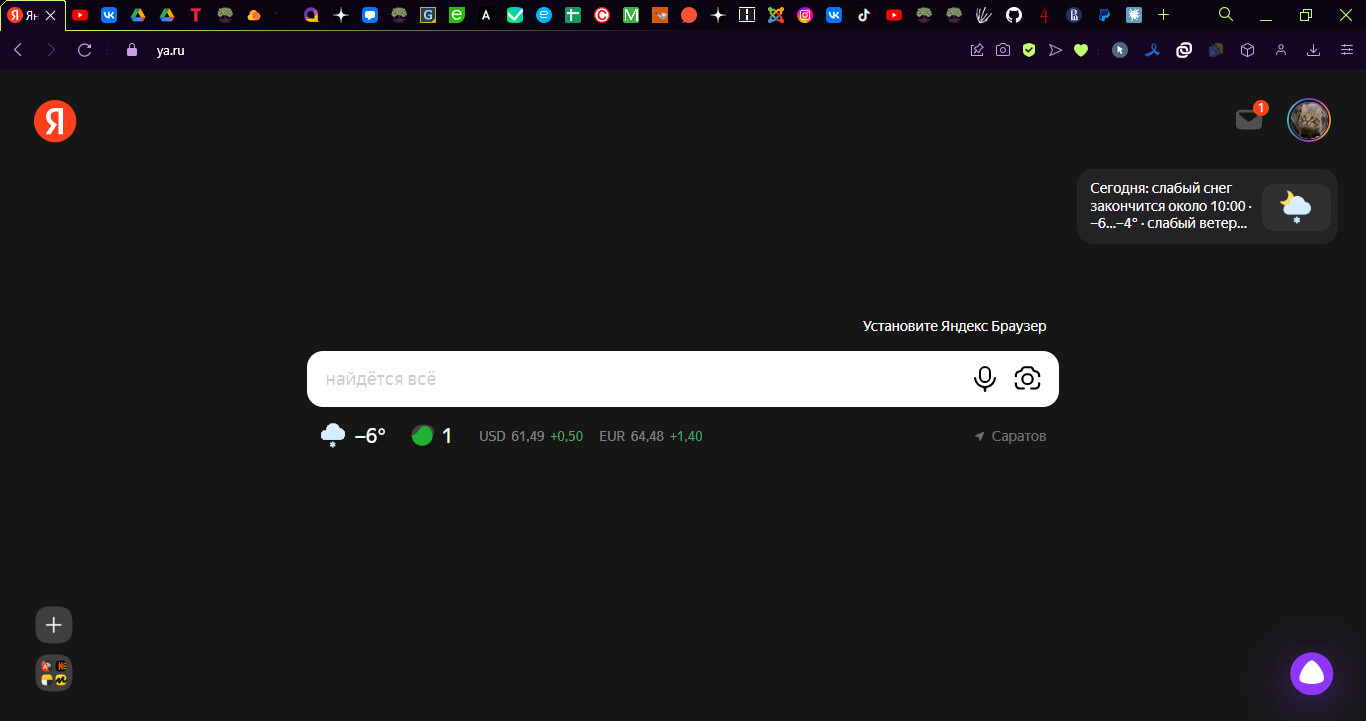Viewport: 1366px width, 721px height.
Task: Switch to the orange cloud tab
Action: click(x=254, y=15)
